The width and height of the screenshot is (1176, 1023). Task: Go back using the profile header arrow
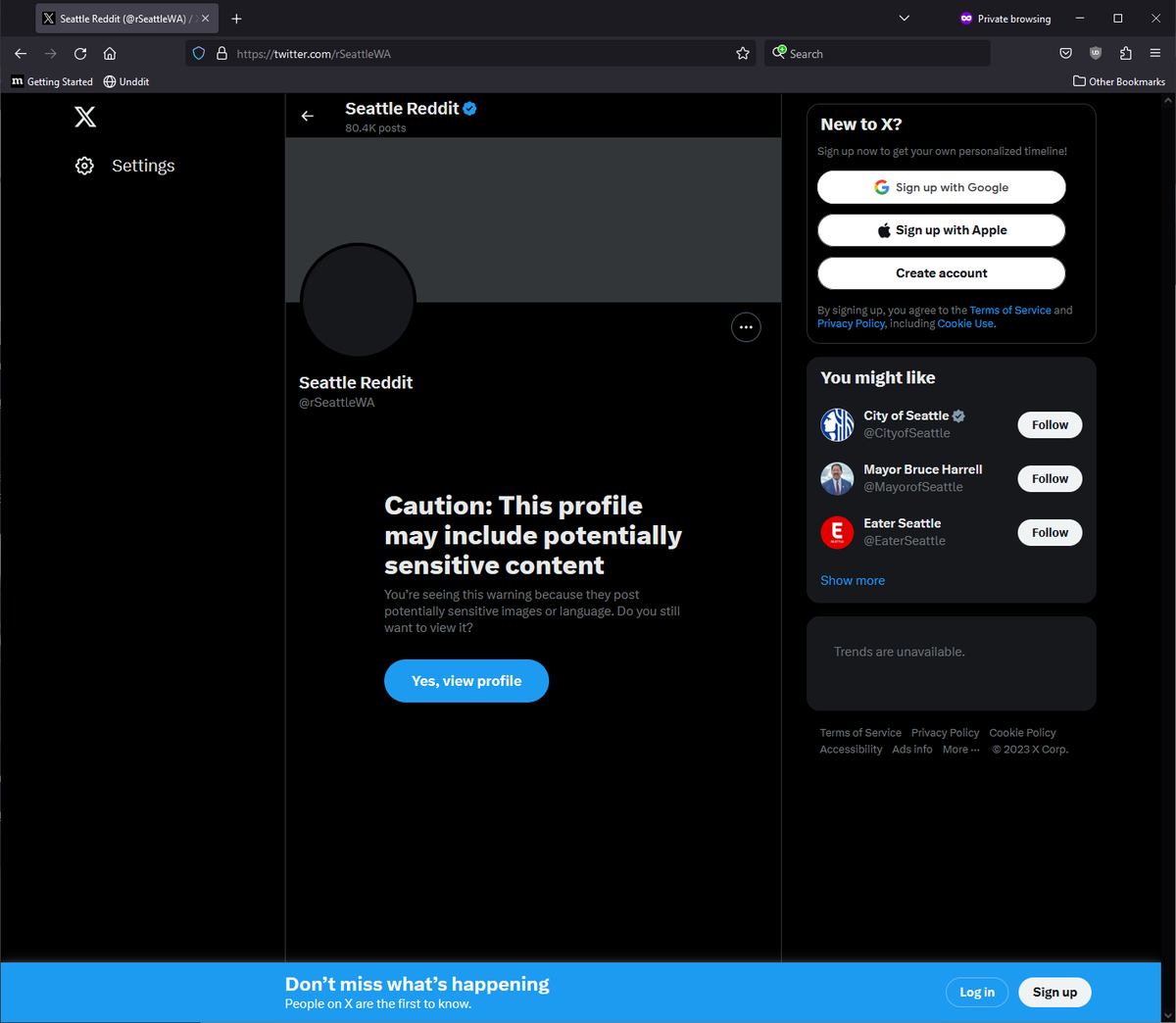[x=308, y=116]
